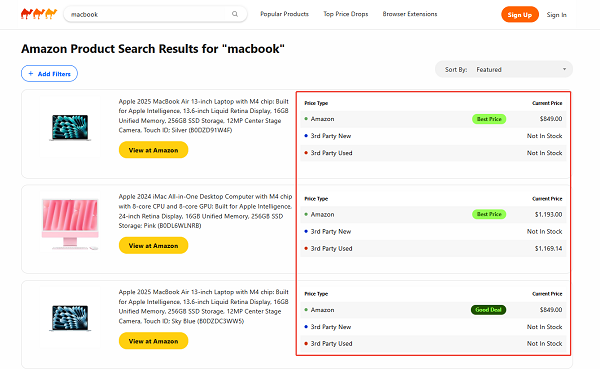Open the Sky Blue MacBook Air thumbnail

(70, 318)
